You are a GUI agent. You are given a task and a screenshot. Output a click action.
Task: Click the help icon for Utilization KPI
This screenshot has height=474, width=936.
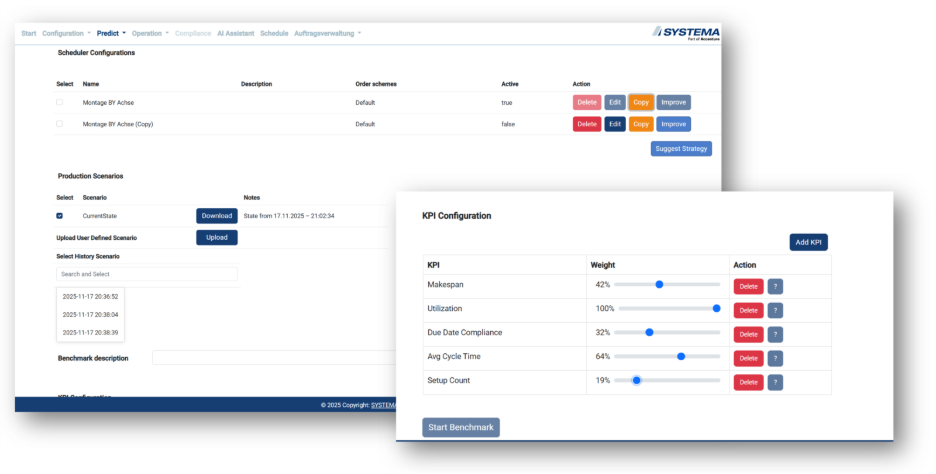pyautogui.click(x=775, y=310)
